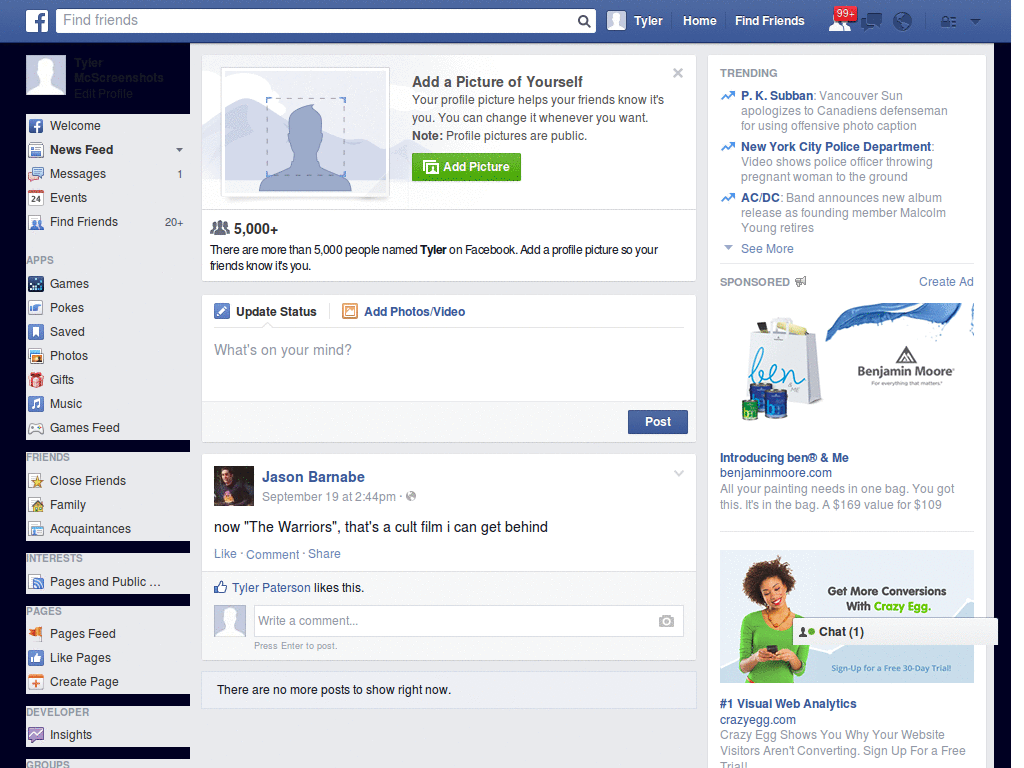1024x768 pixels.
Task: Open privacy shortcuts lock icon
Action: tap(948, 22)
